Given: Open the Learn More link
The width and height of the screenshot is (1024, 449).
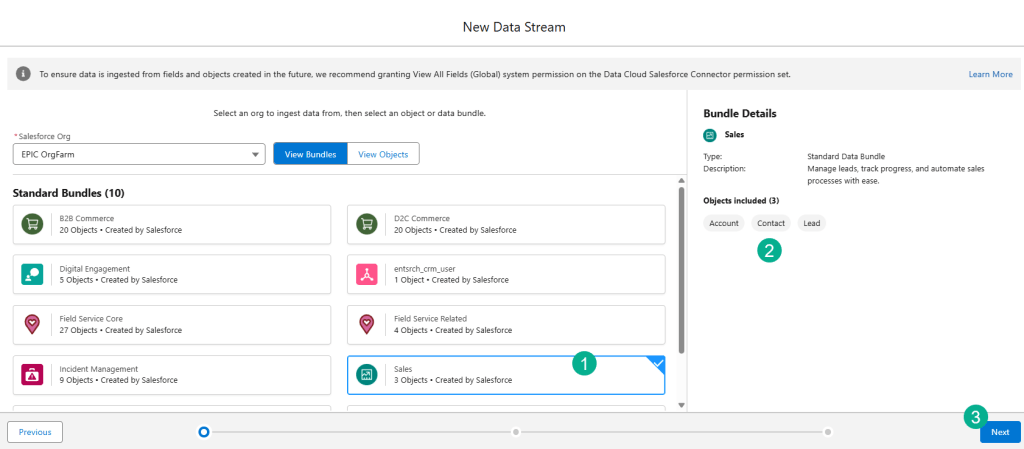Looking at the screenshot, I should coord(989,74).
